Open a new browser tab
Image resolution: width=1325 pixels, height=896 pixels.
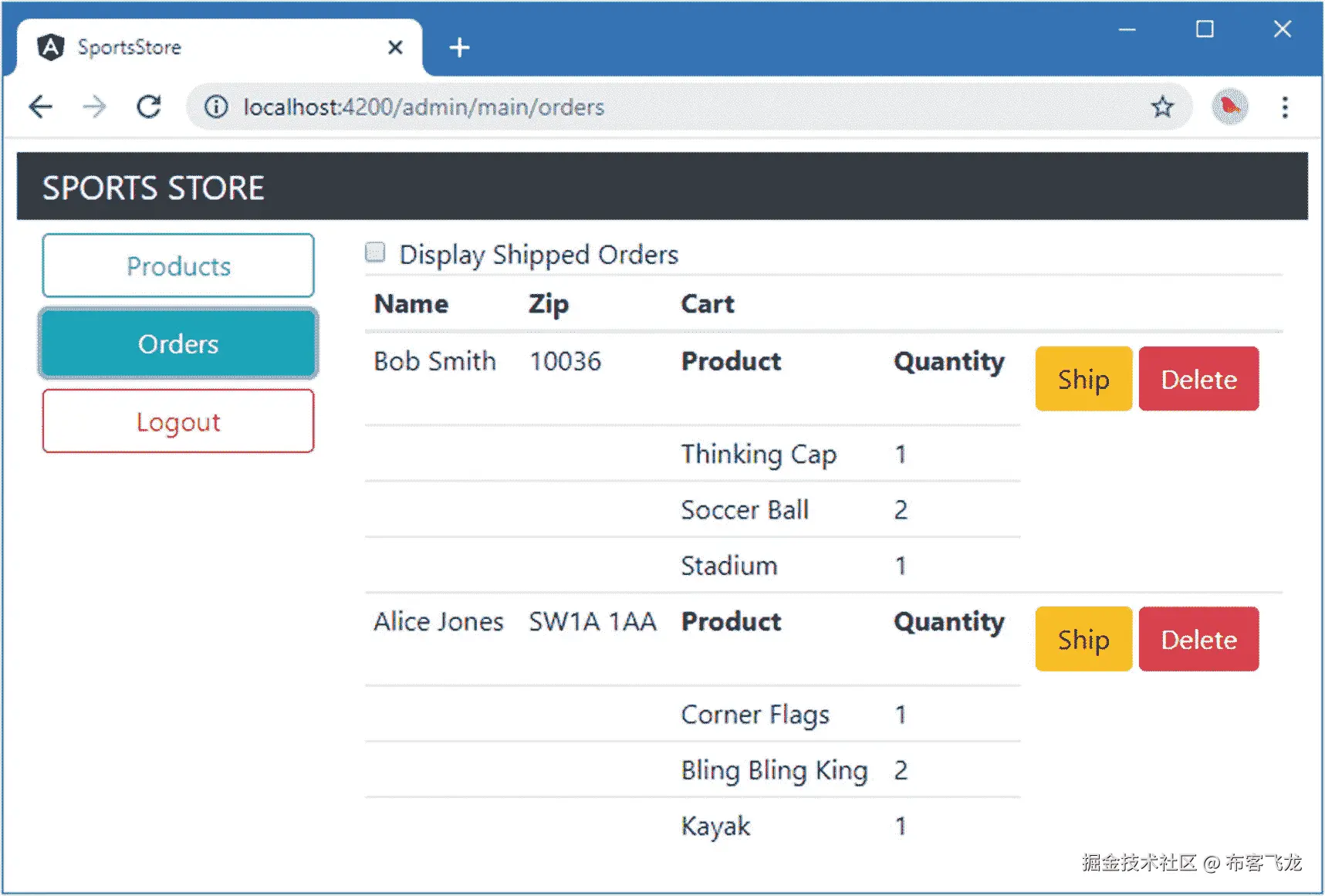(x=460, y=48)
